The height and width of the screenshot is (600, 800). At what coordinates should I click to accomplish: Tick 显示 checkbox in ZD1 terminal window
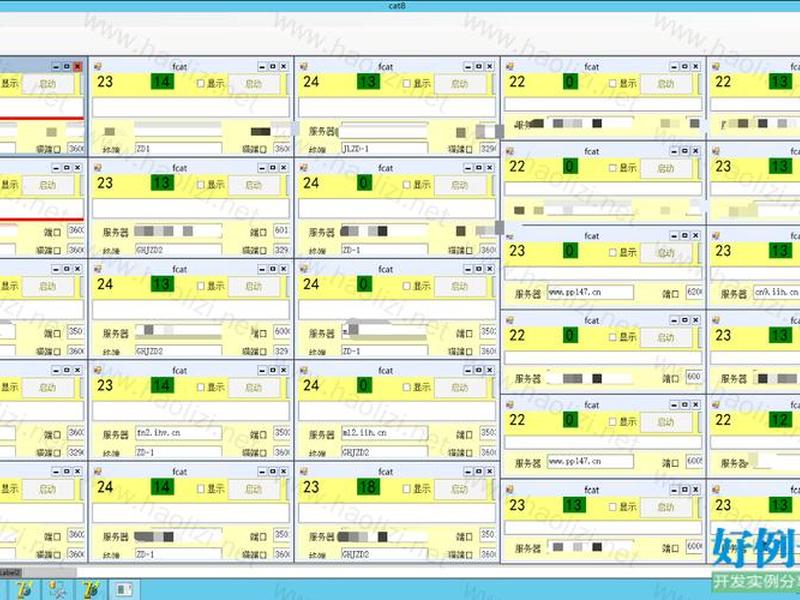coord(201,83)
